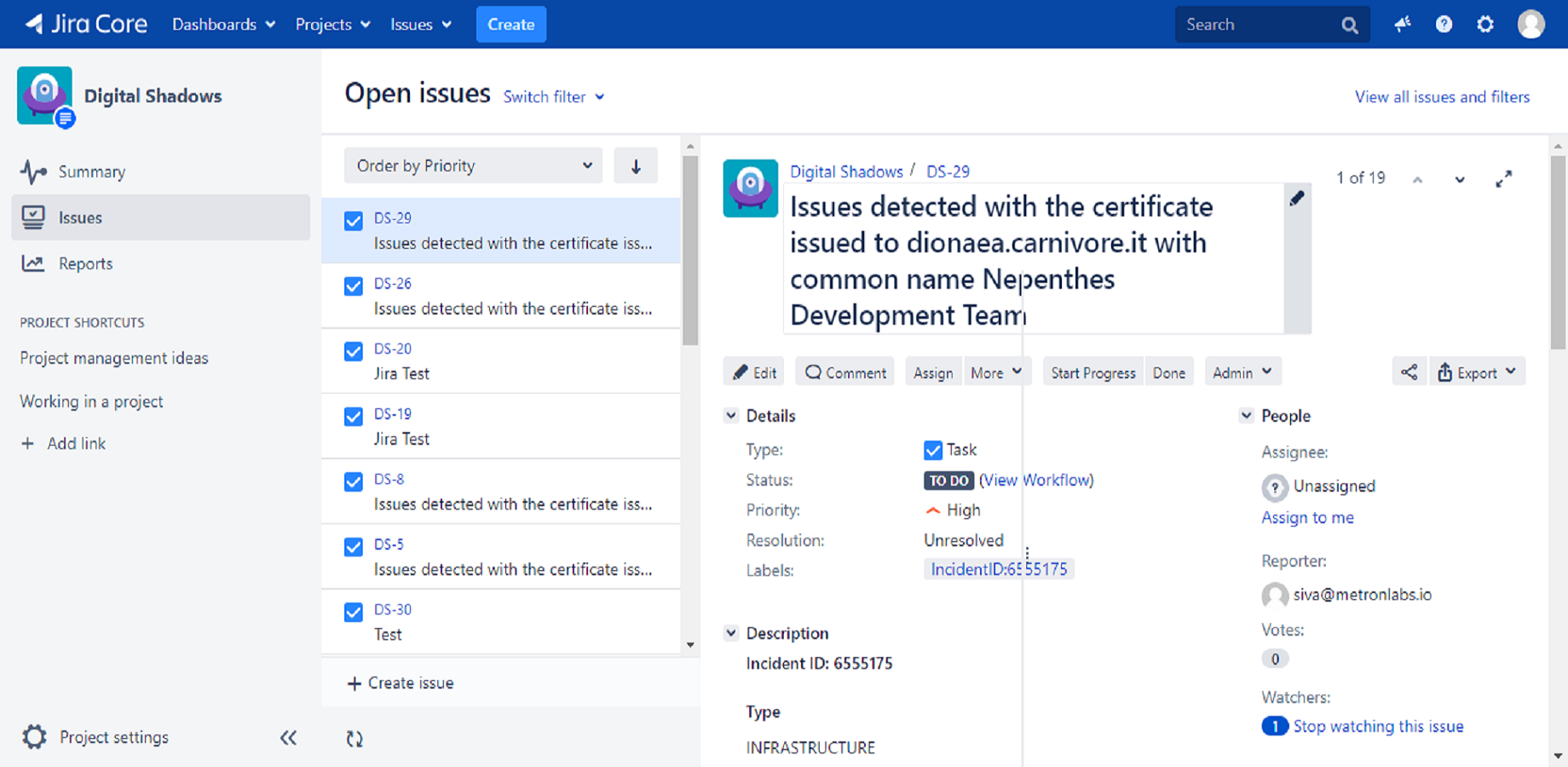
Task: Open the Admin dropdown
Action: click(1242, 372)
